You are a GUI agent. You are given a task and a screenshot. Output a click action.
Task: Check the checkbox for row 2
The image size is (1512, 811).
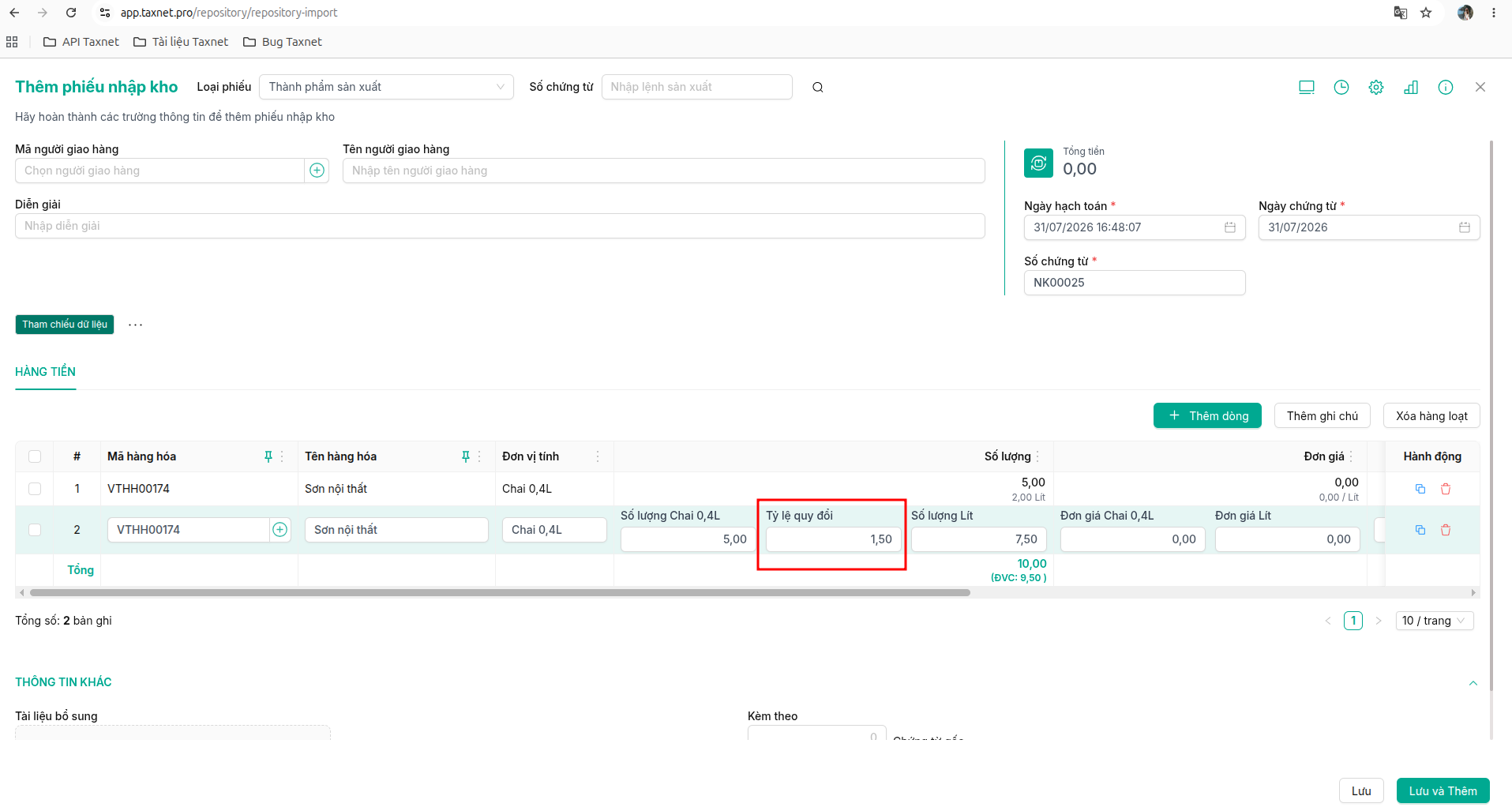(35, 530)
